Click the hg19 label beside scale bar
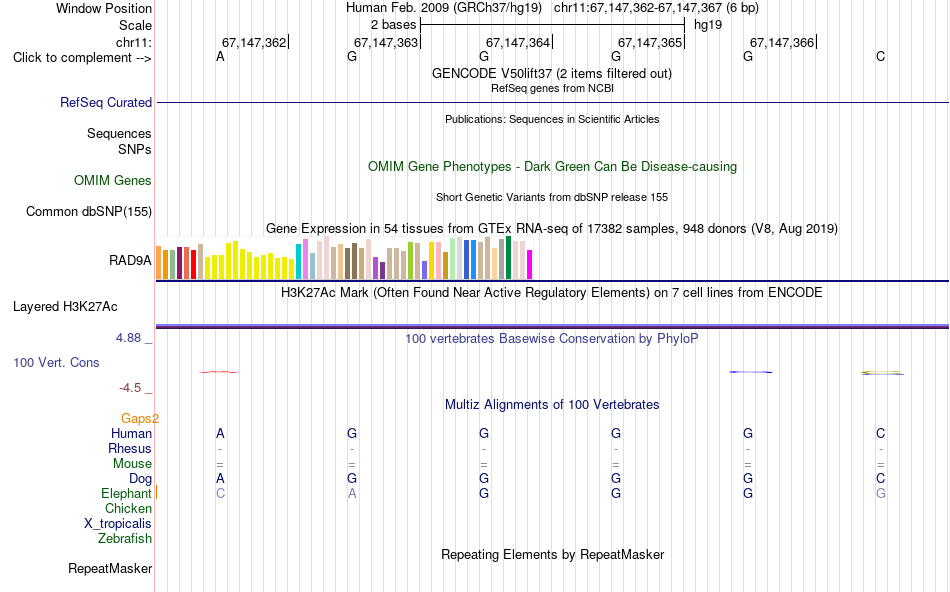 (x=708, y=25)
